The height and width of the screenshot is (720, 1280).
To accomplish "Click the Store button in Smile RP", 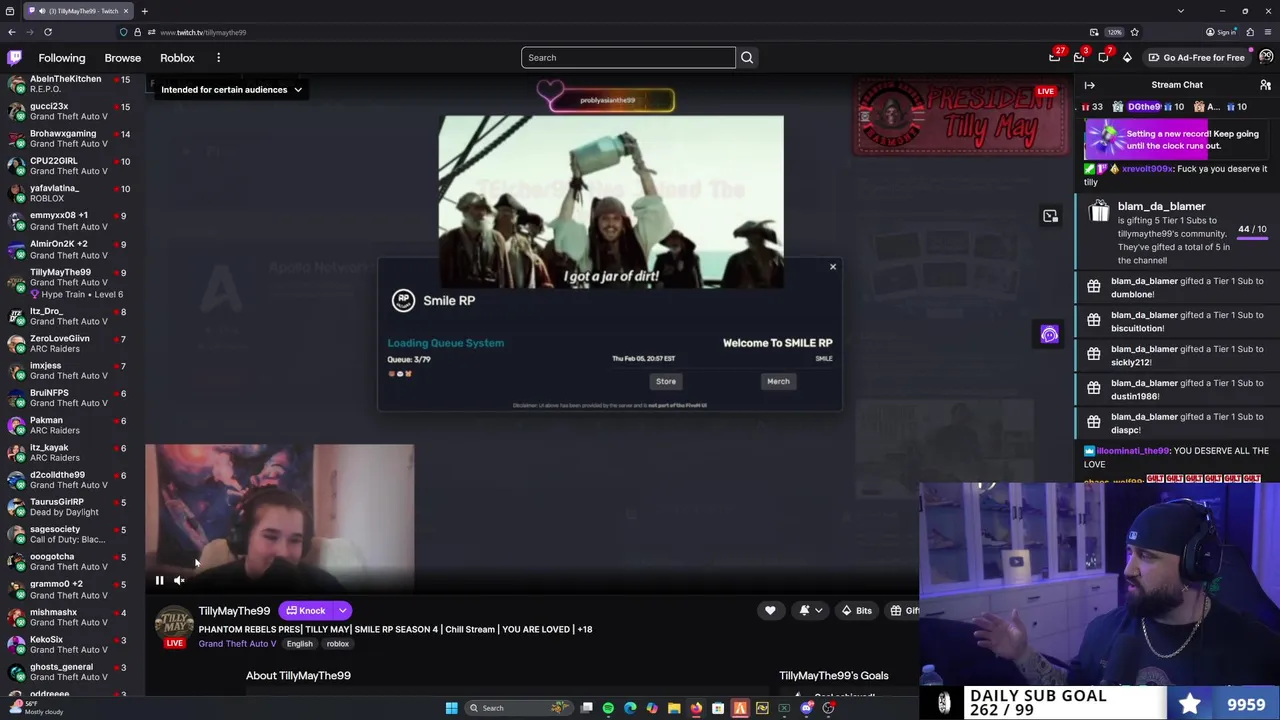I will (x=666, y=381).
